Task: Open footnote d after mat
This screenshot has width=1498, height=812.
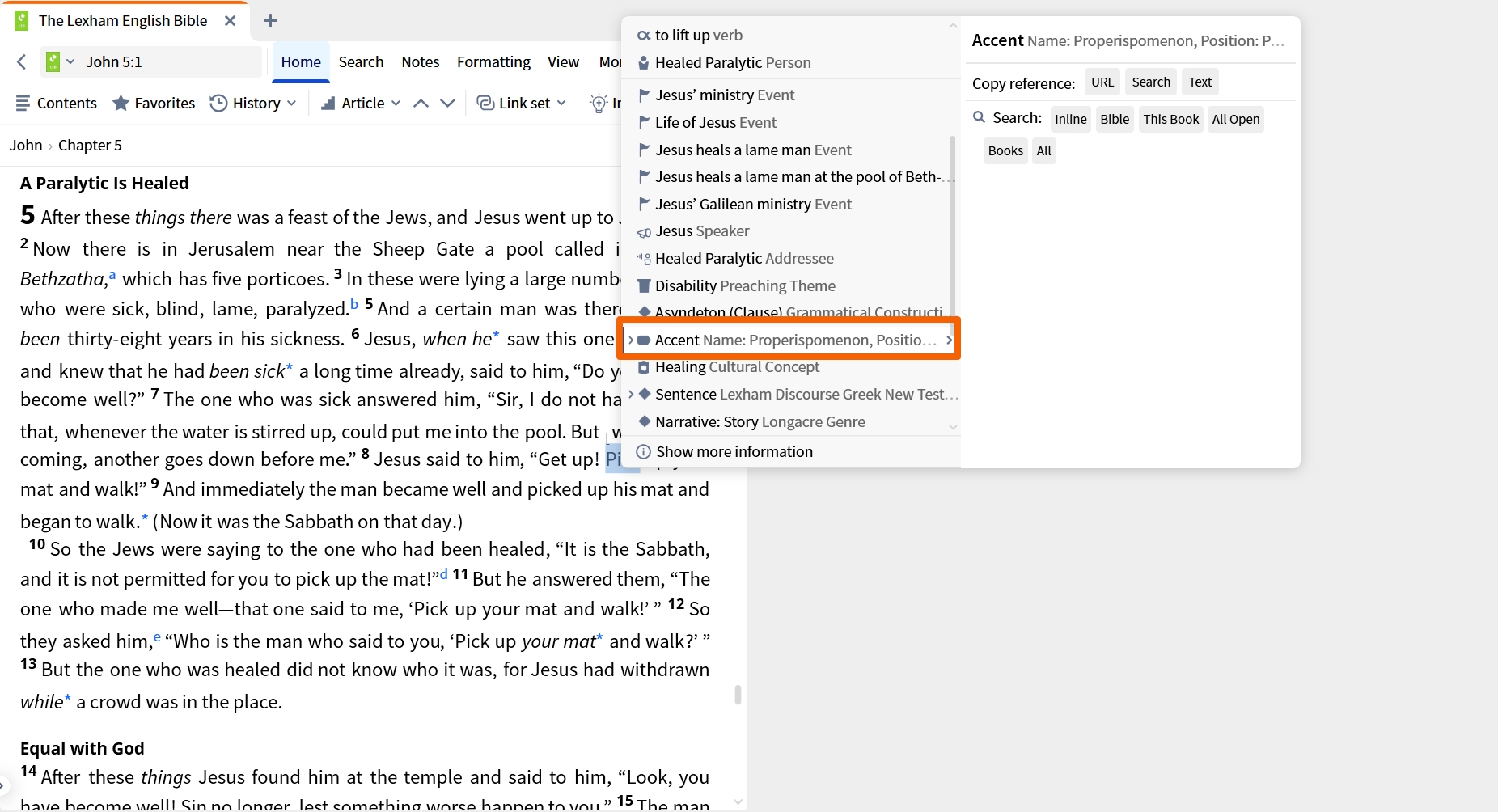Action: [x=444, y=574]
